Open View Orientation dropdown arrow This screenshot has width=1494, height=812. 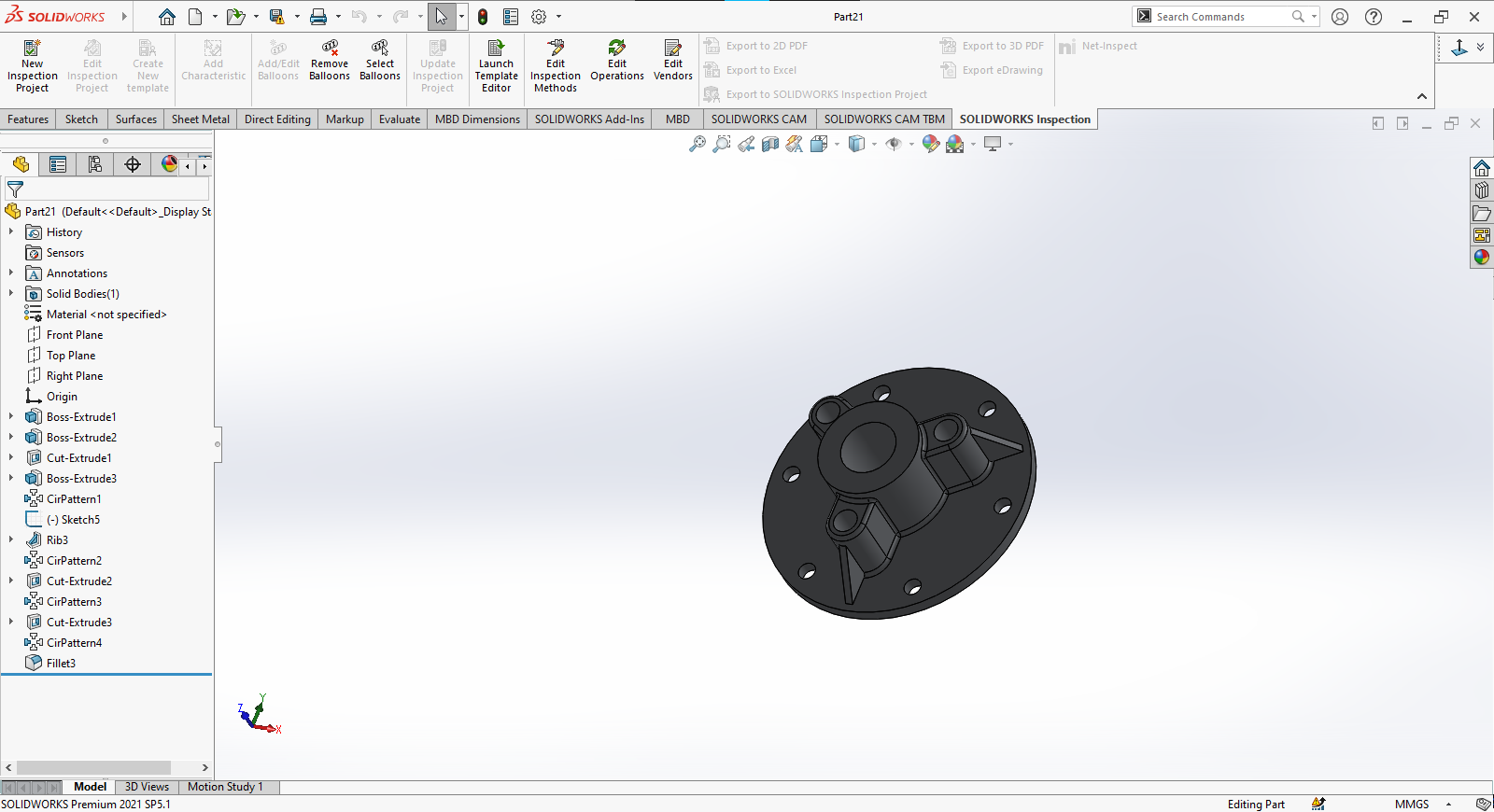tap(838, 145)
